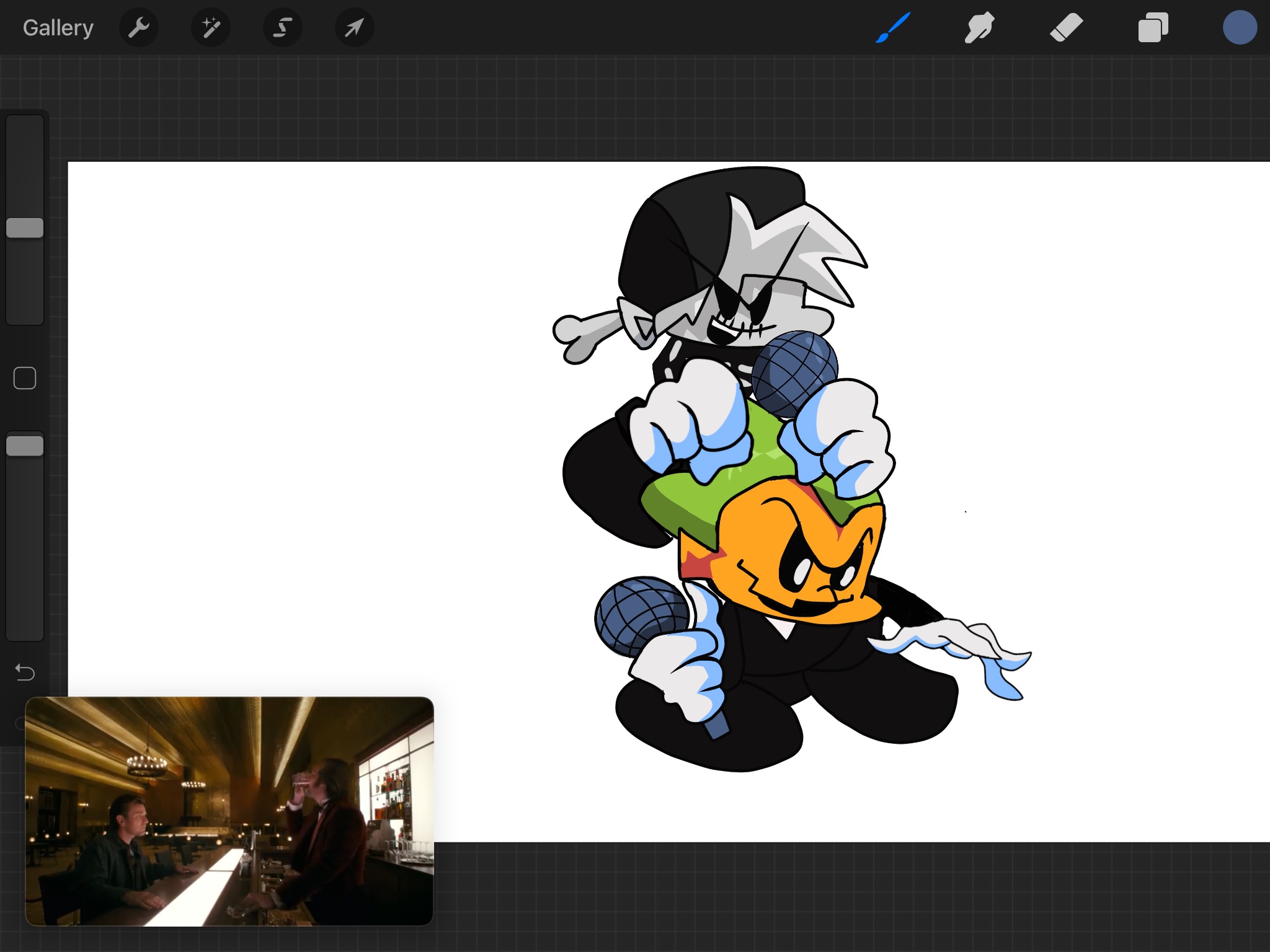Open the Actions wrench menu
This screenshot has width=1270, height=952.
(139, 28)
